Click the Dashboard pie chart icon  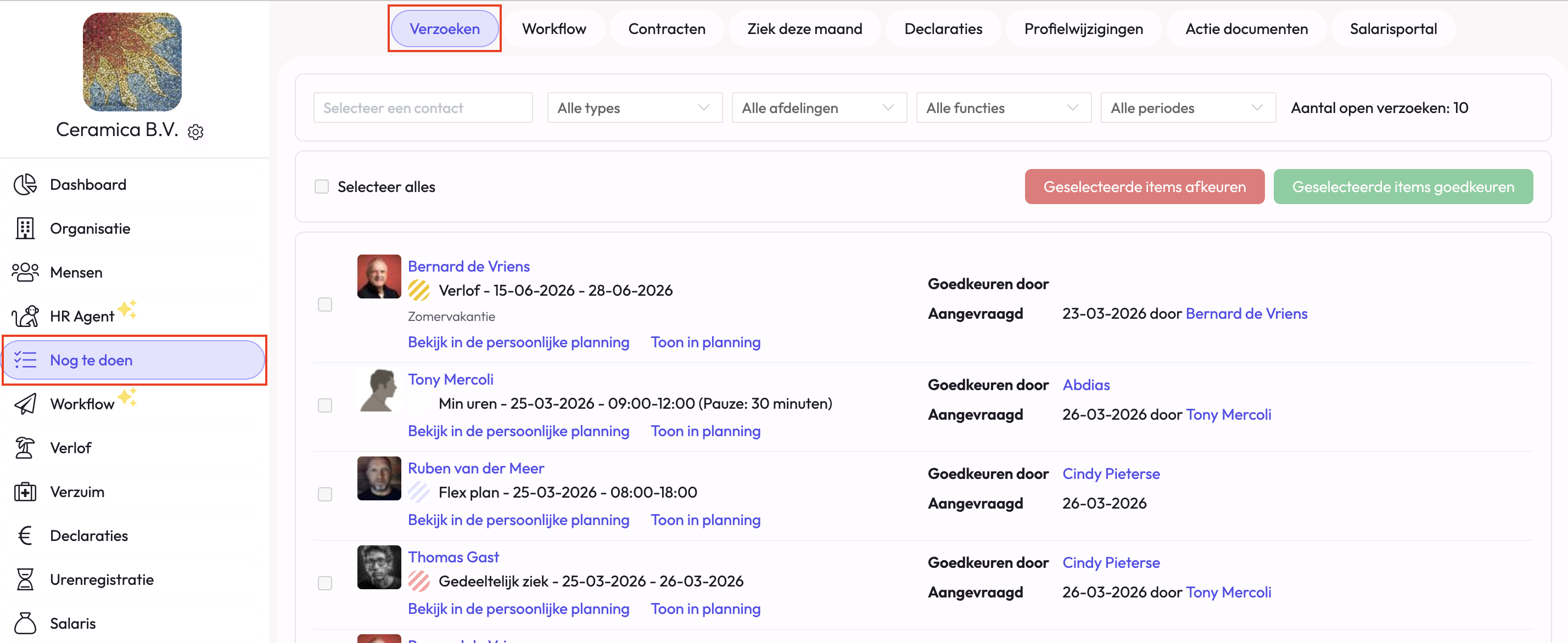25,184
